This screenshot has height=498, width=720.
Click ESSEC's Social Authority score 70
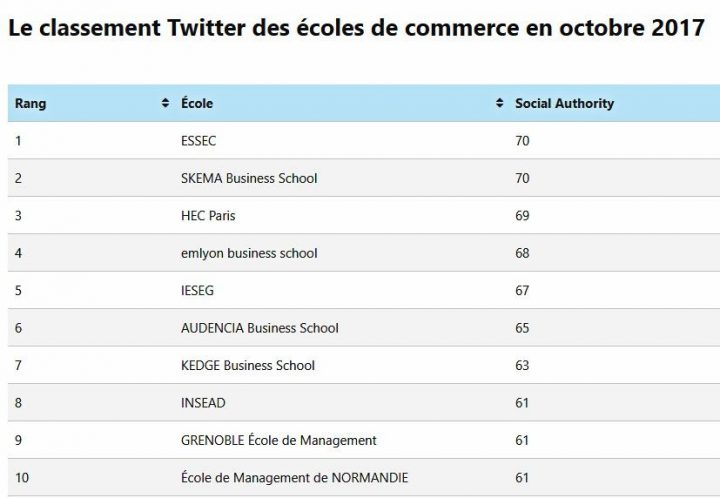coord(522,141)
